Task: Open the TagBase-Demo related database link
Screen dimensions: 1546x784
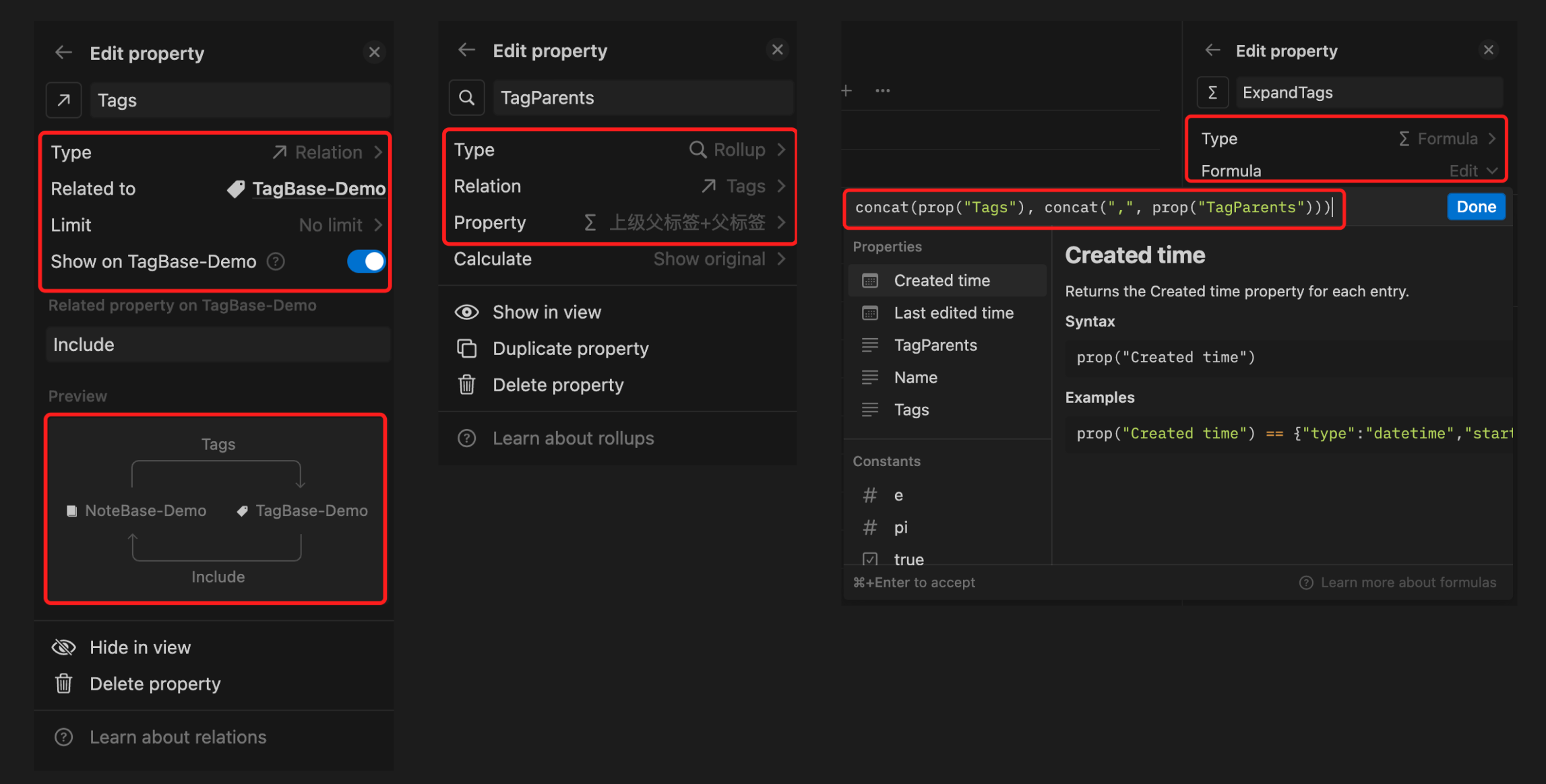Action: [x=319, y=189]
